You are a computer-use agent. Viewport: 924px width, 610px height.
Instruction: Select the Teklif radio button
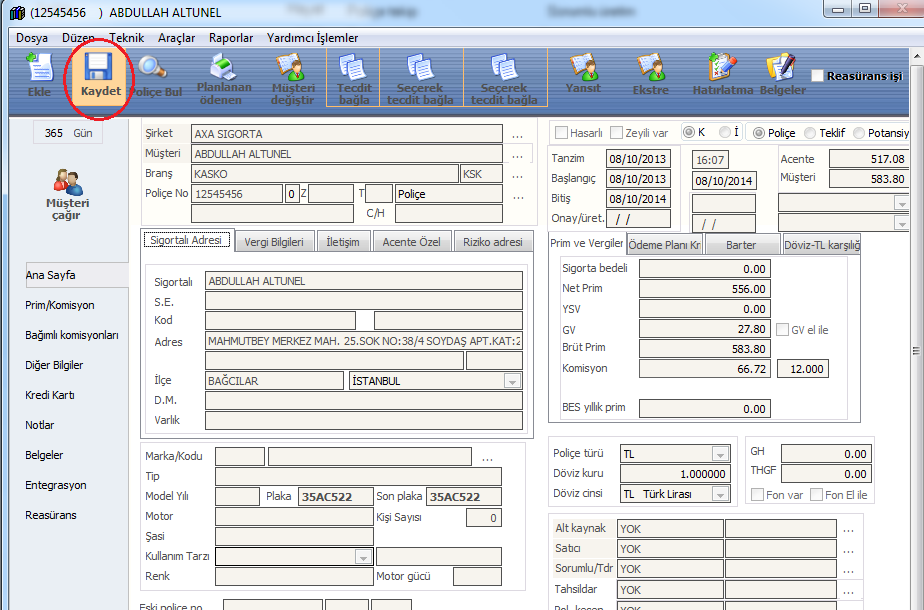pos(810,133)
